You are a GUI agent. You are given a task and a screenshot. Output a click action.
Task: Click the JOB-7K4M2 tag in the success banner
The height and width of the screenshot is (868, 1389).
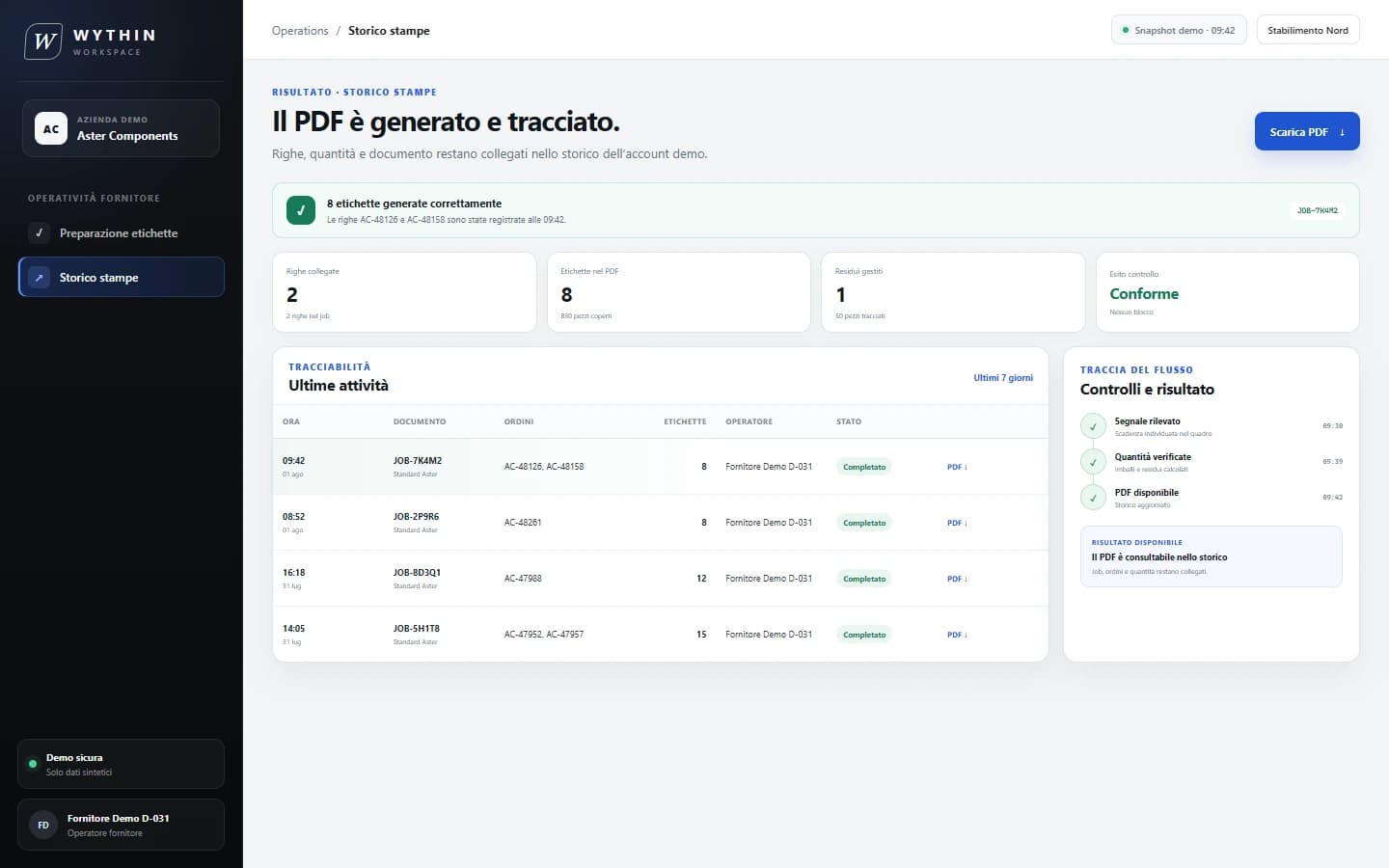[x=1318, y=210]
